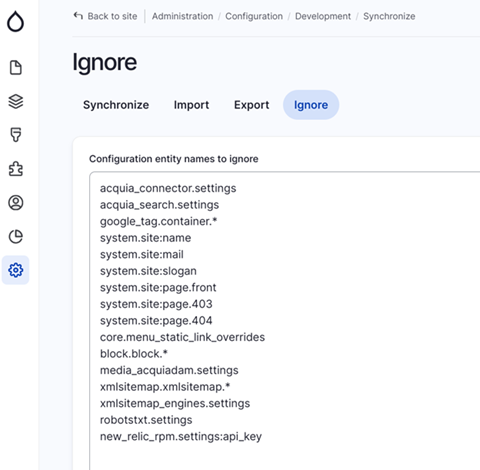480x470 pixels.
Task: Follow the breadcrumb link labelled Synchronize
Action: pyautogui.click(x=389, y=16)
